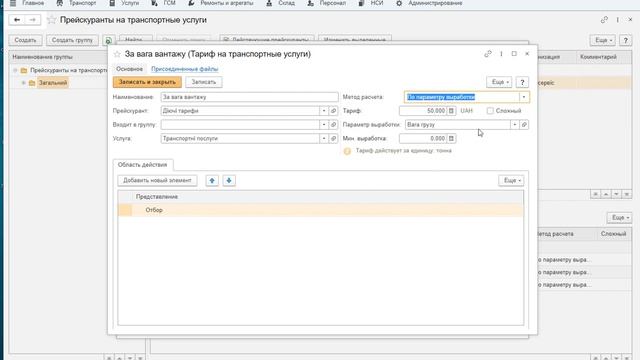Expand Прейскуранты на транспортные tree node
The image size is (640, 360).
coord(15,70)
